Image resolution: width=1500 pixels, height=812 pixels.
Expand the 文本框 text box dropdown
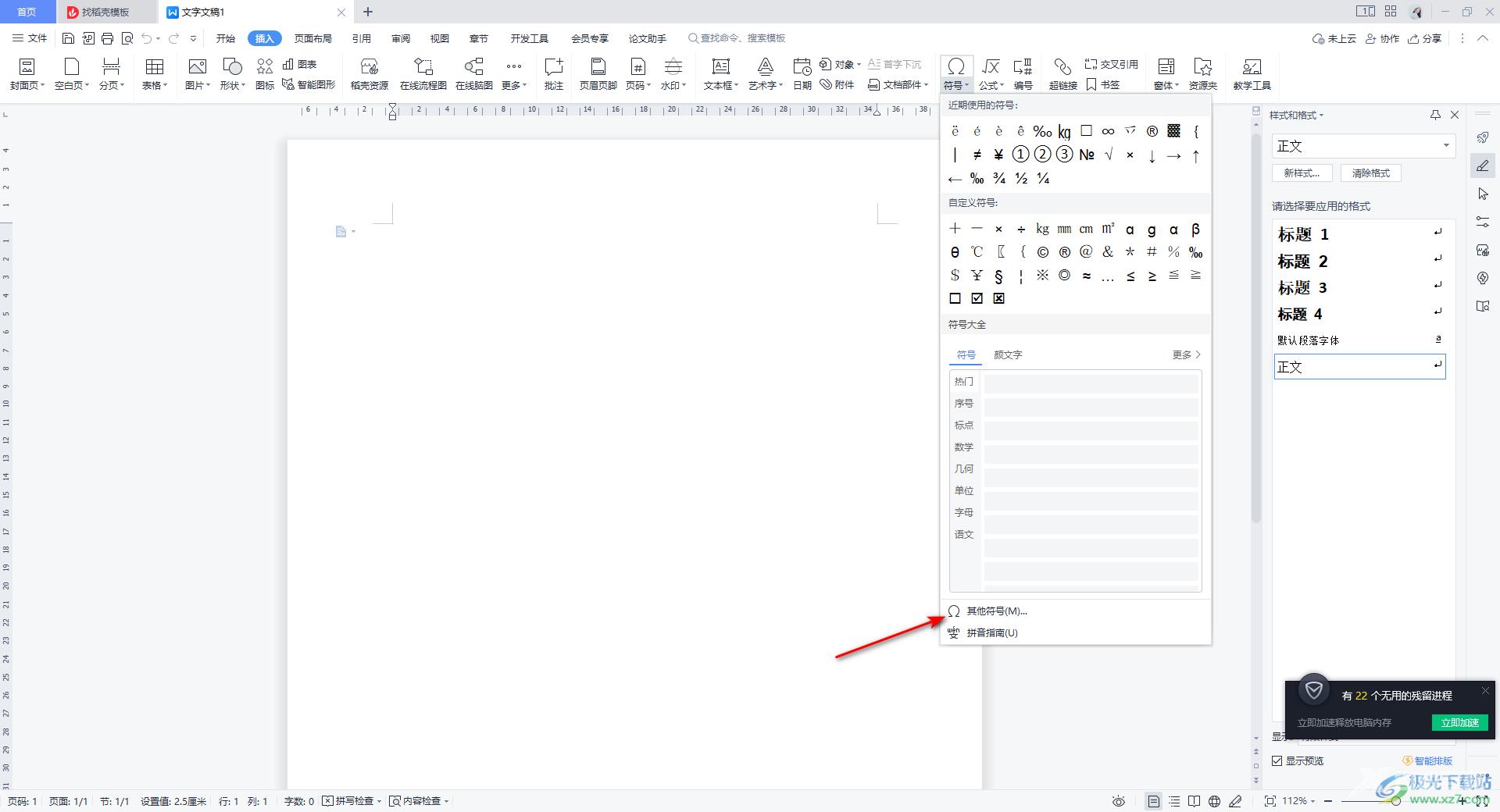720,85
